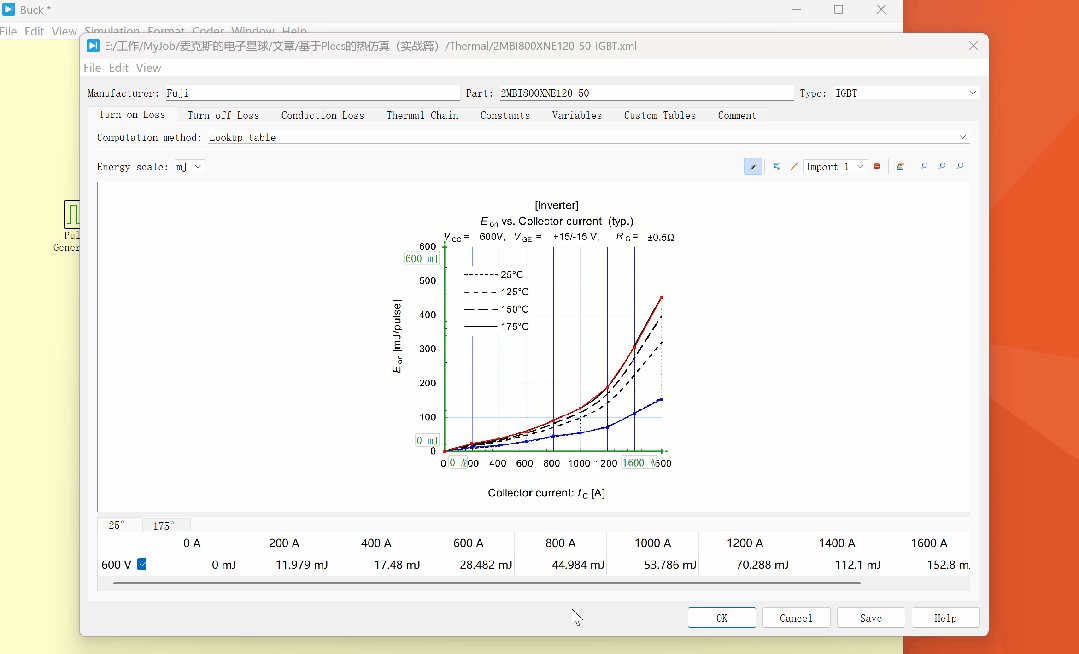Open the thermal editor Edit menu

coord(118,68)
